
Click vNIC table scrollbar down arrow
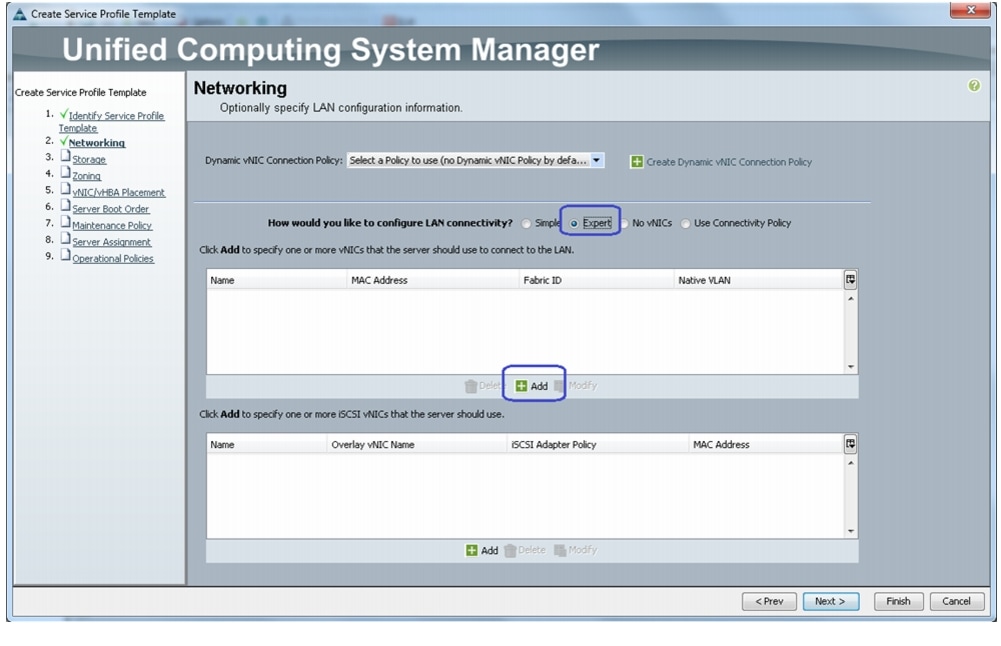coord(850,366)
